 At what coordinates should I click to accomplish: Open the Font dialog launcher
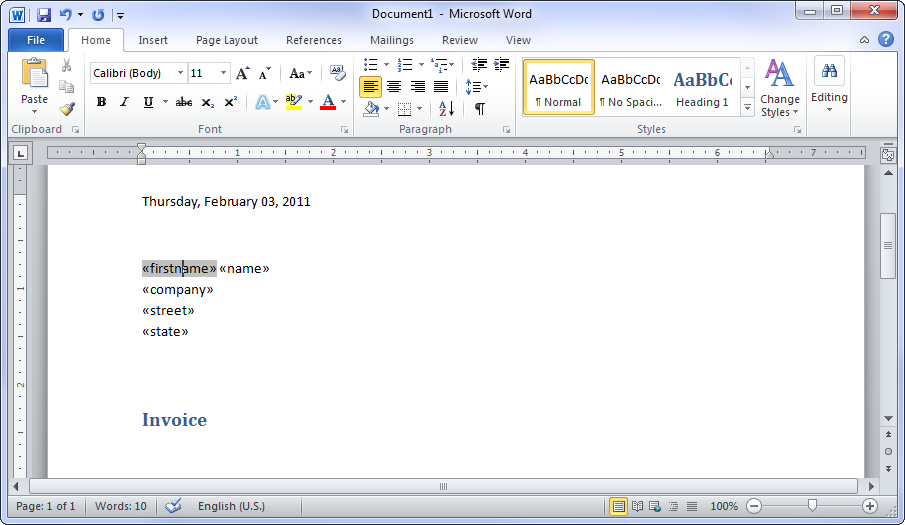click(345, 130)
